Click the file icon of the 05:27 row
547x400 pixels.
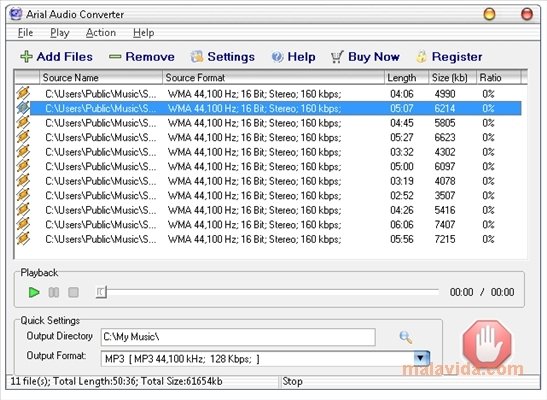pyautogui.click(x=23, y=137)
